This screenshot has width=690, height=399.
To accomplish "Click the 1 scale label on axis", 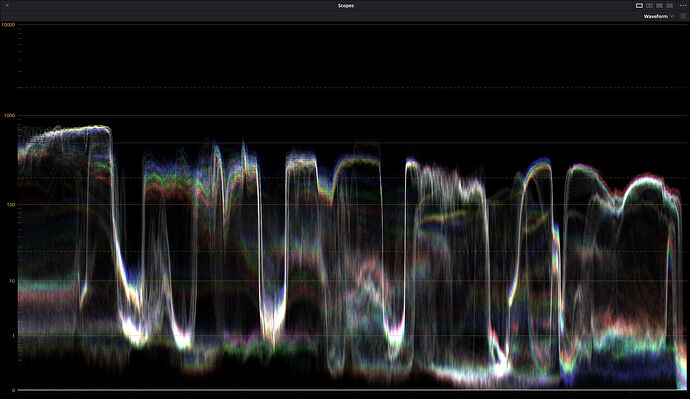I will [x=14, y=336].
